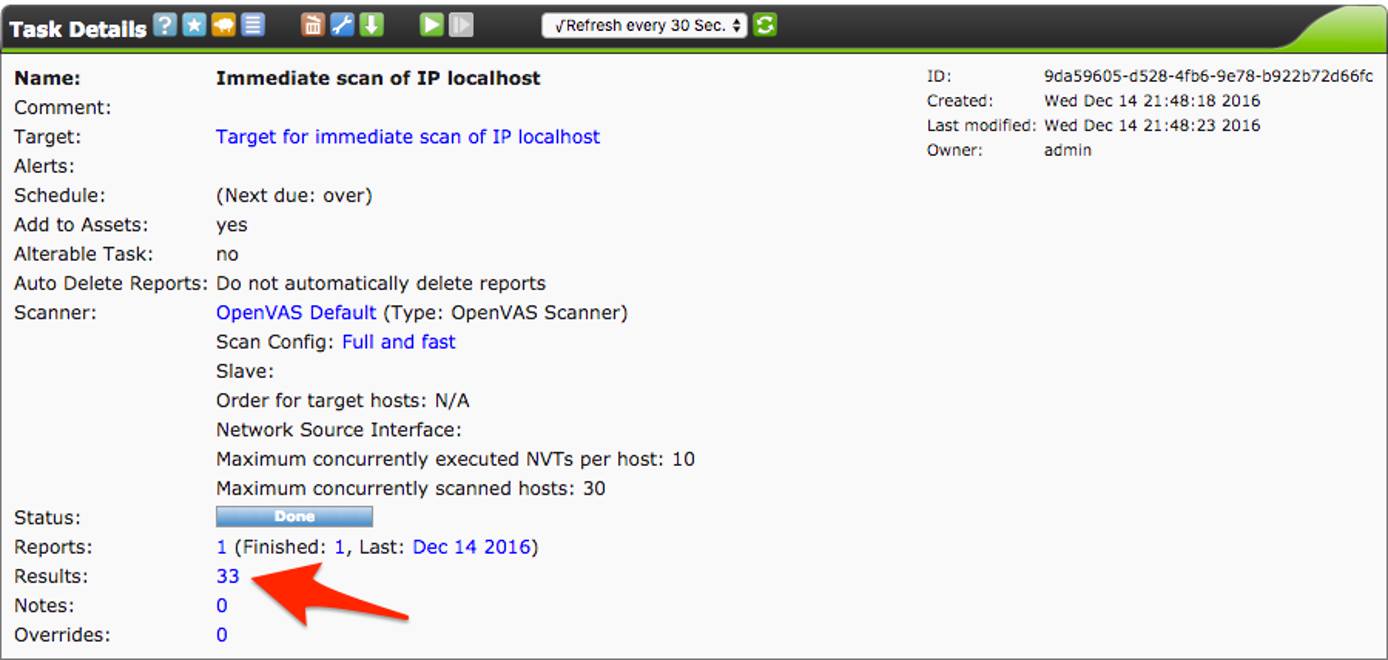Move task to trashcan

[x=315, y=25]
